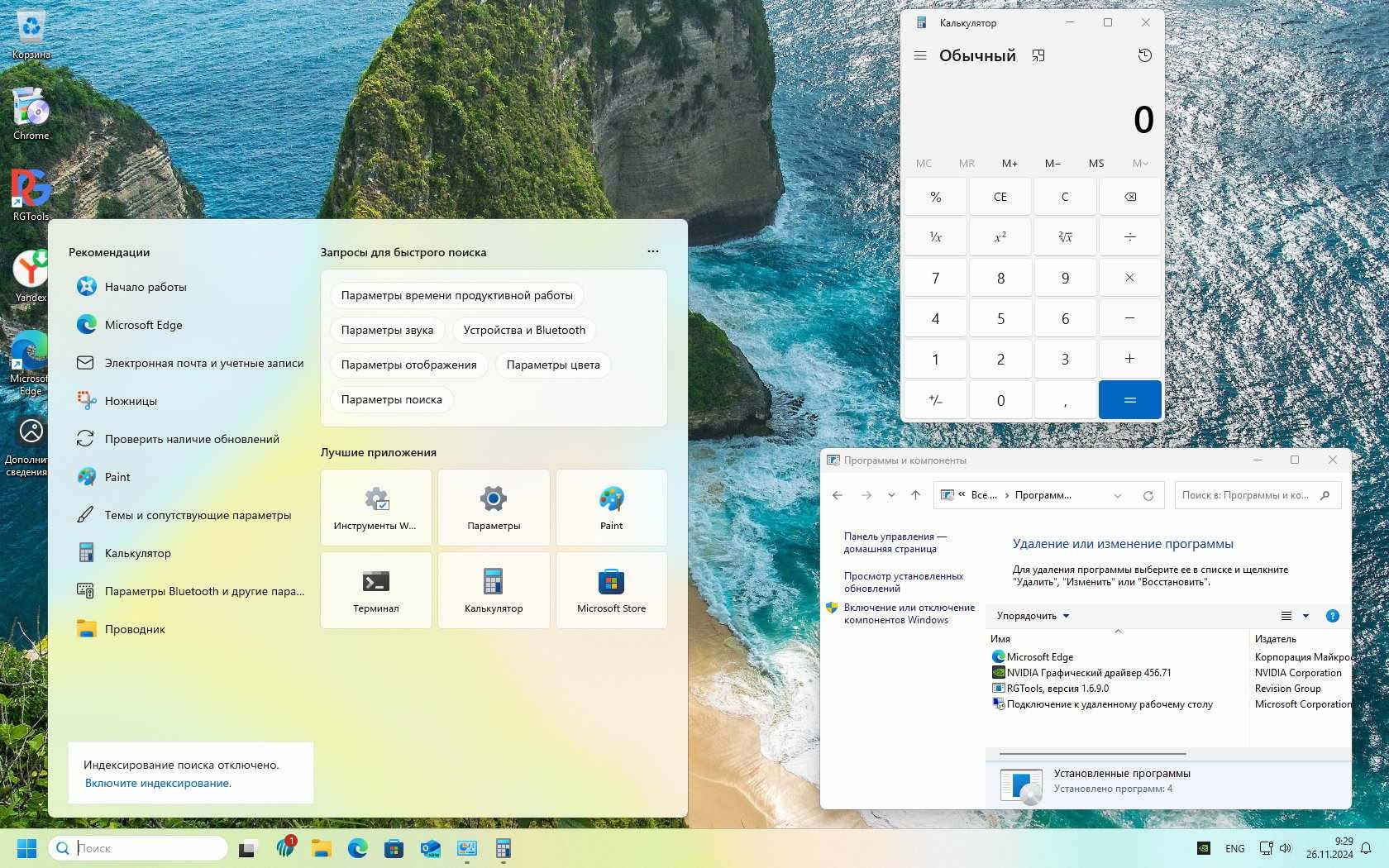Select the Устройства и Bluetooth chip

(x=524, y=330)
